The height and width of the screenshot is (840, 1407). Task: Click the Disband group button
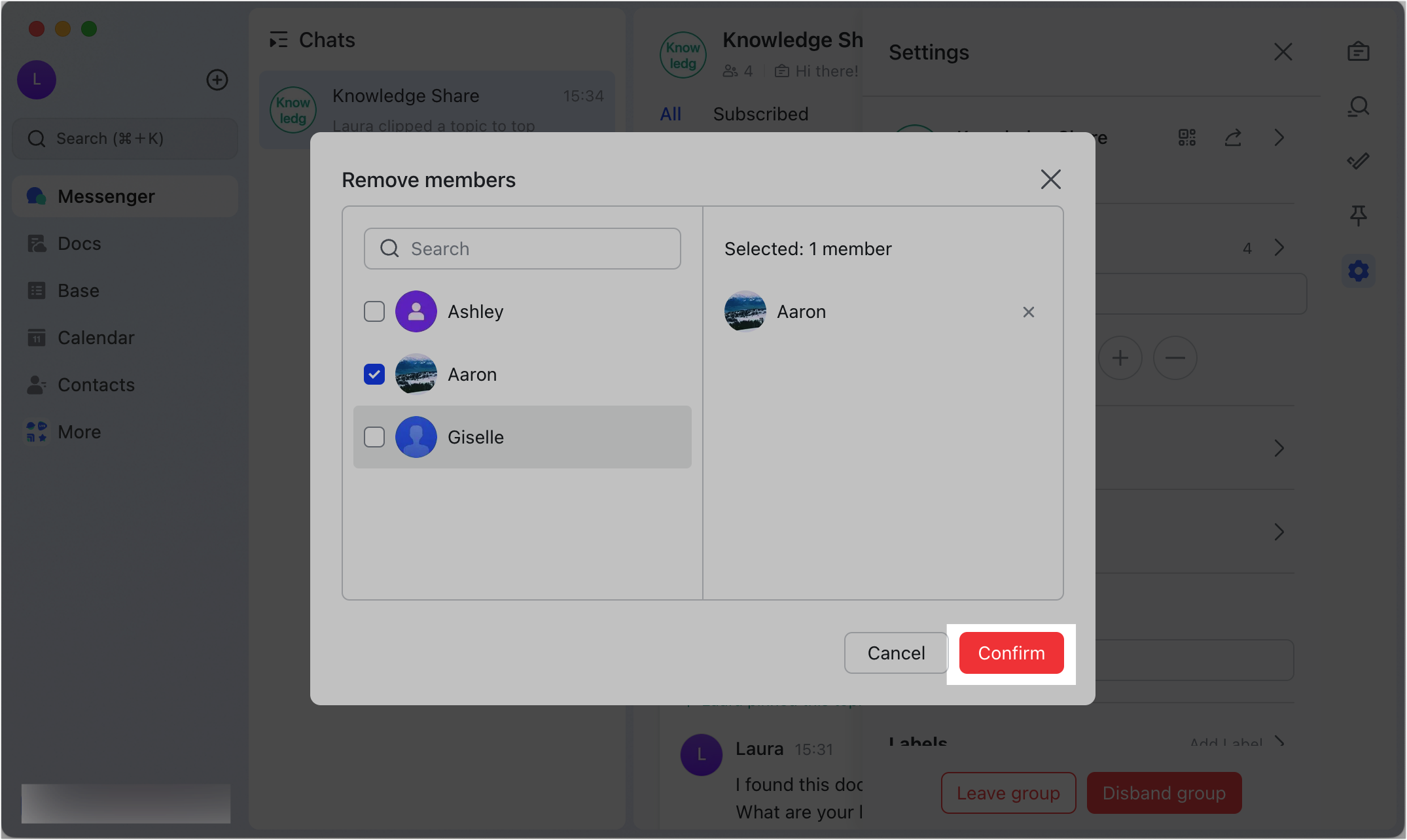pos(1164,793)
